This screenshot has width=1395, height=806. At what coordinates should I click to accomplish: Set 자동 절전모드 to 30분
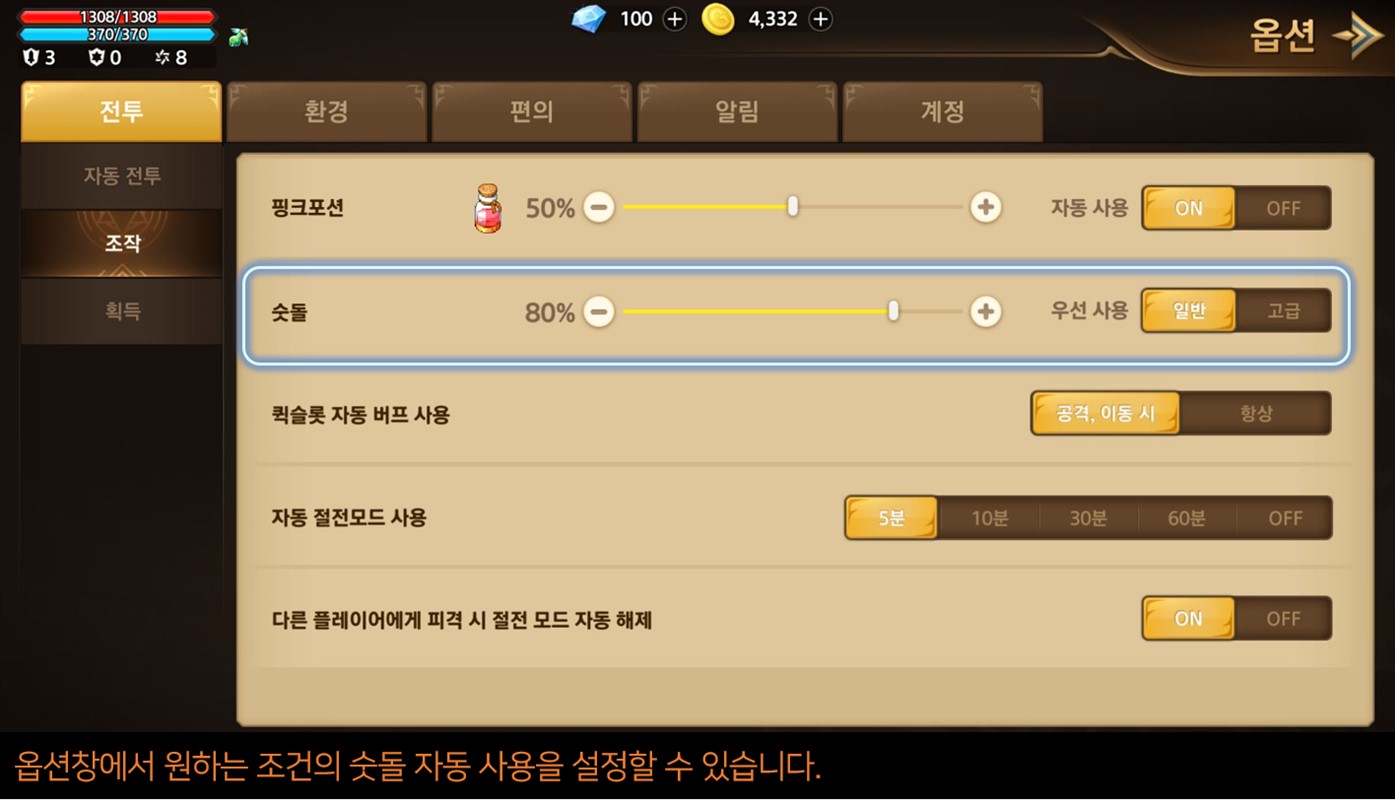1088,518
